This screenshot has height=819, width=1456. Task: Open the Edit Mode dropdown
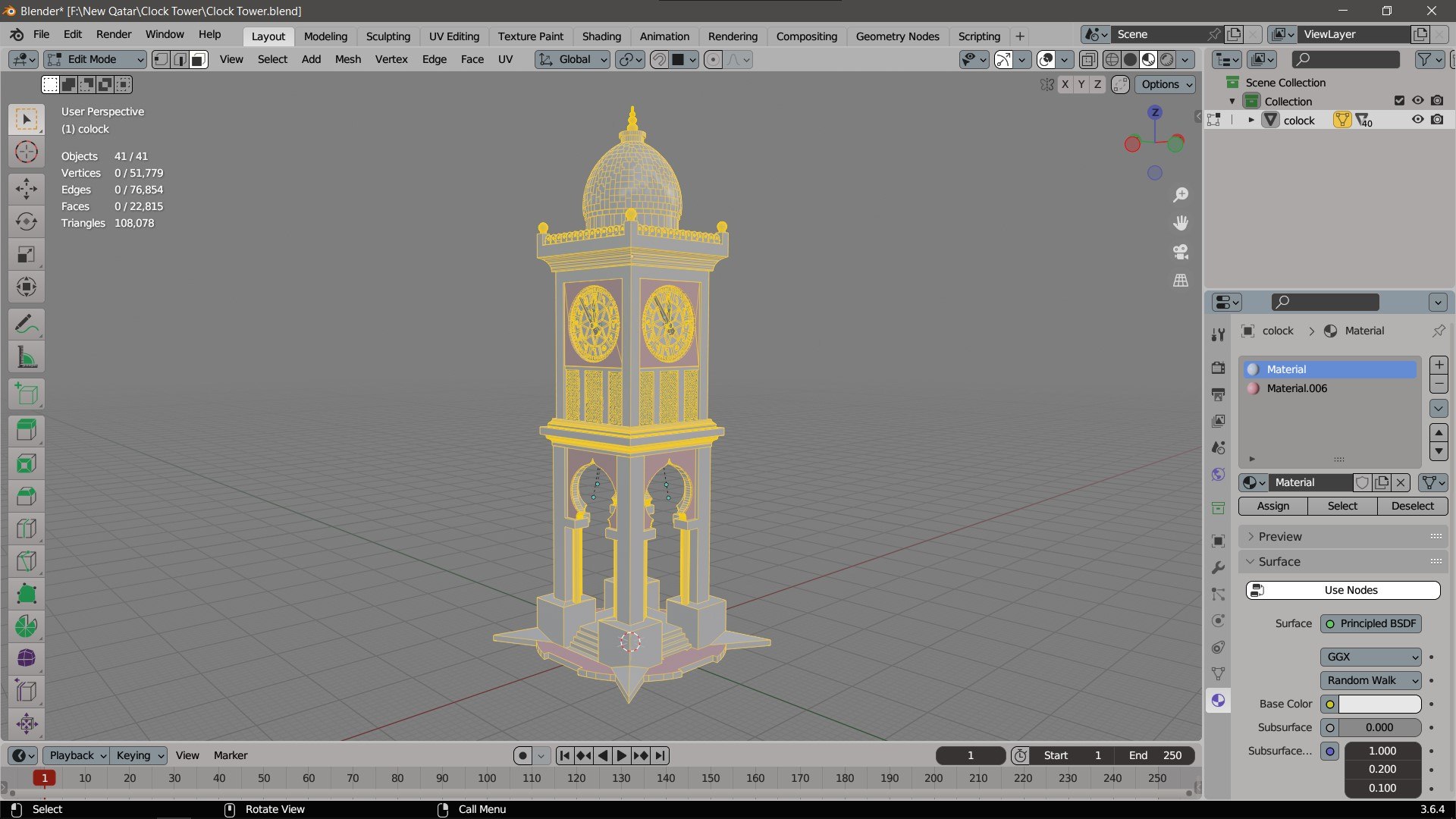pyautogui.click(x=95, y=59)
